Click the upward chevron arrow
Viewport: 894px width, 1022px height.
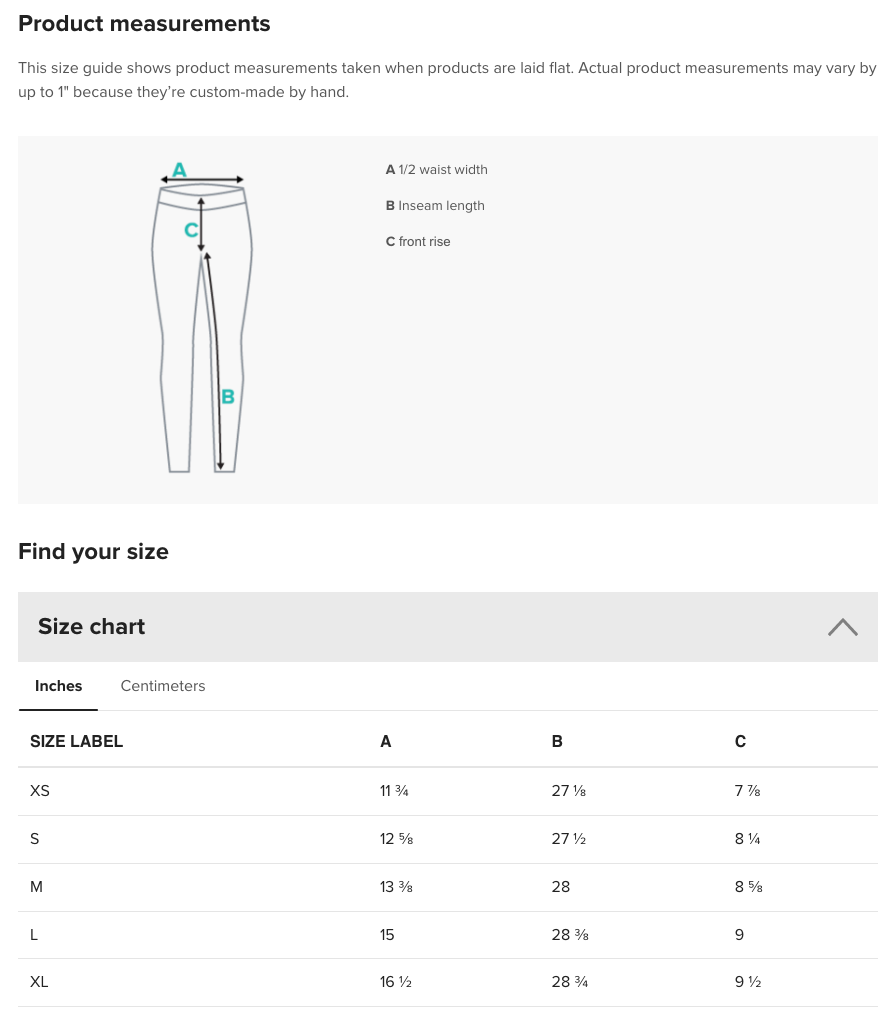tap(842, 627)
